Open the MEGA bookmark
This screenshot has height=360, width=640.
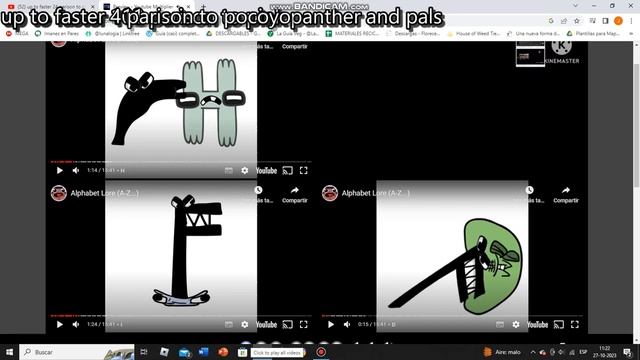pos(17,33)
